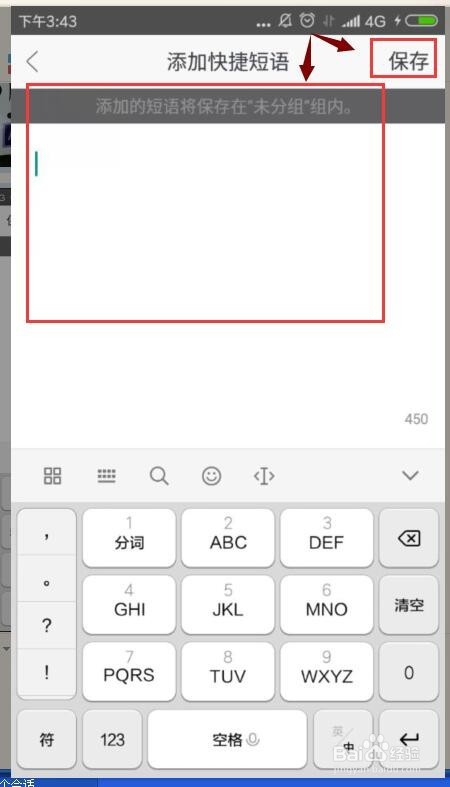Tap the backspace delete key

(x=409, y=538)
